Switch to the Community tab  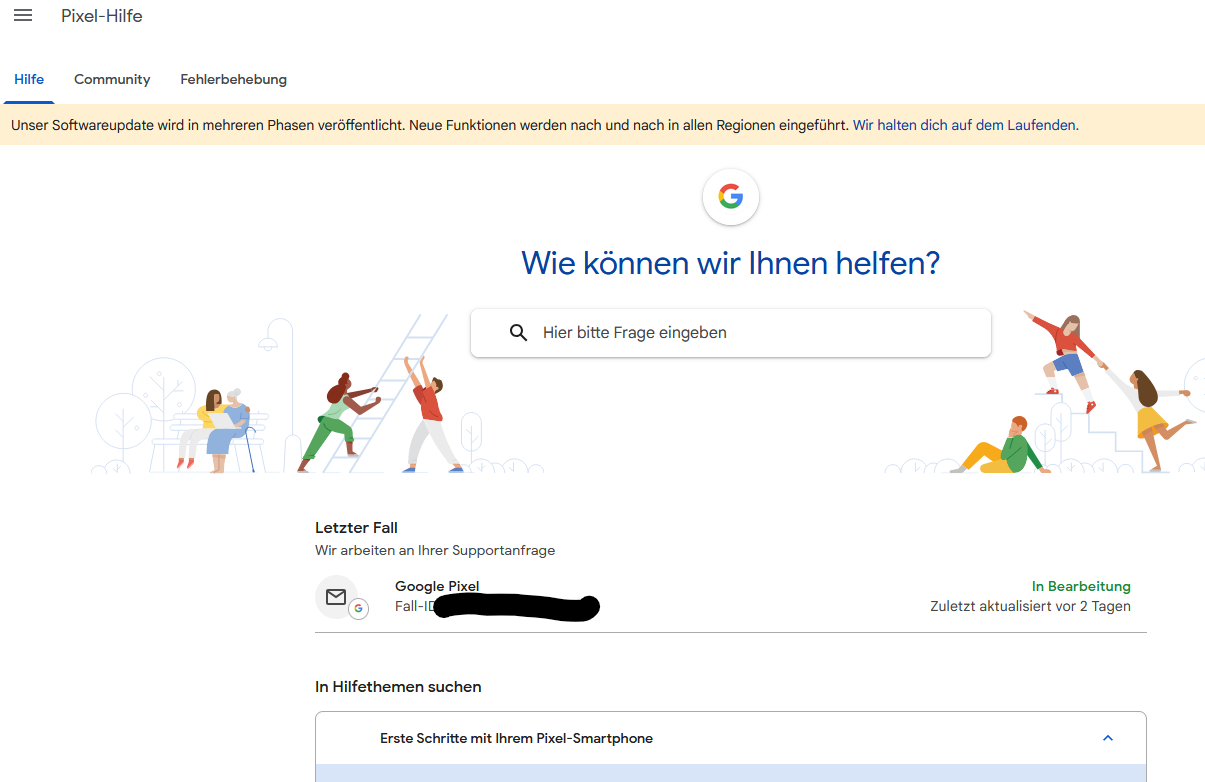click(x=112, y=79)
